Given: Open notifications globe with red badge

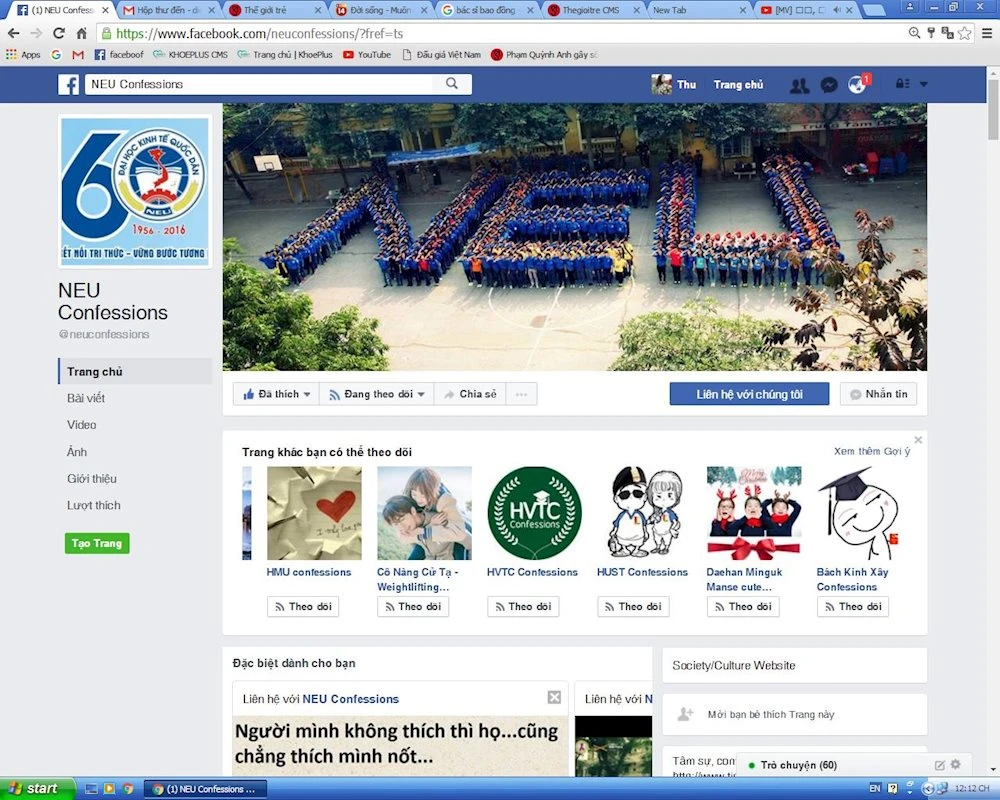Looking at the screenshot, I should pyautogui.click(x=857, y=85).
